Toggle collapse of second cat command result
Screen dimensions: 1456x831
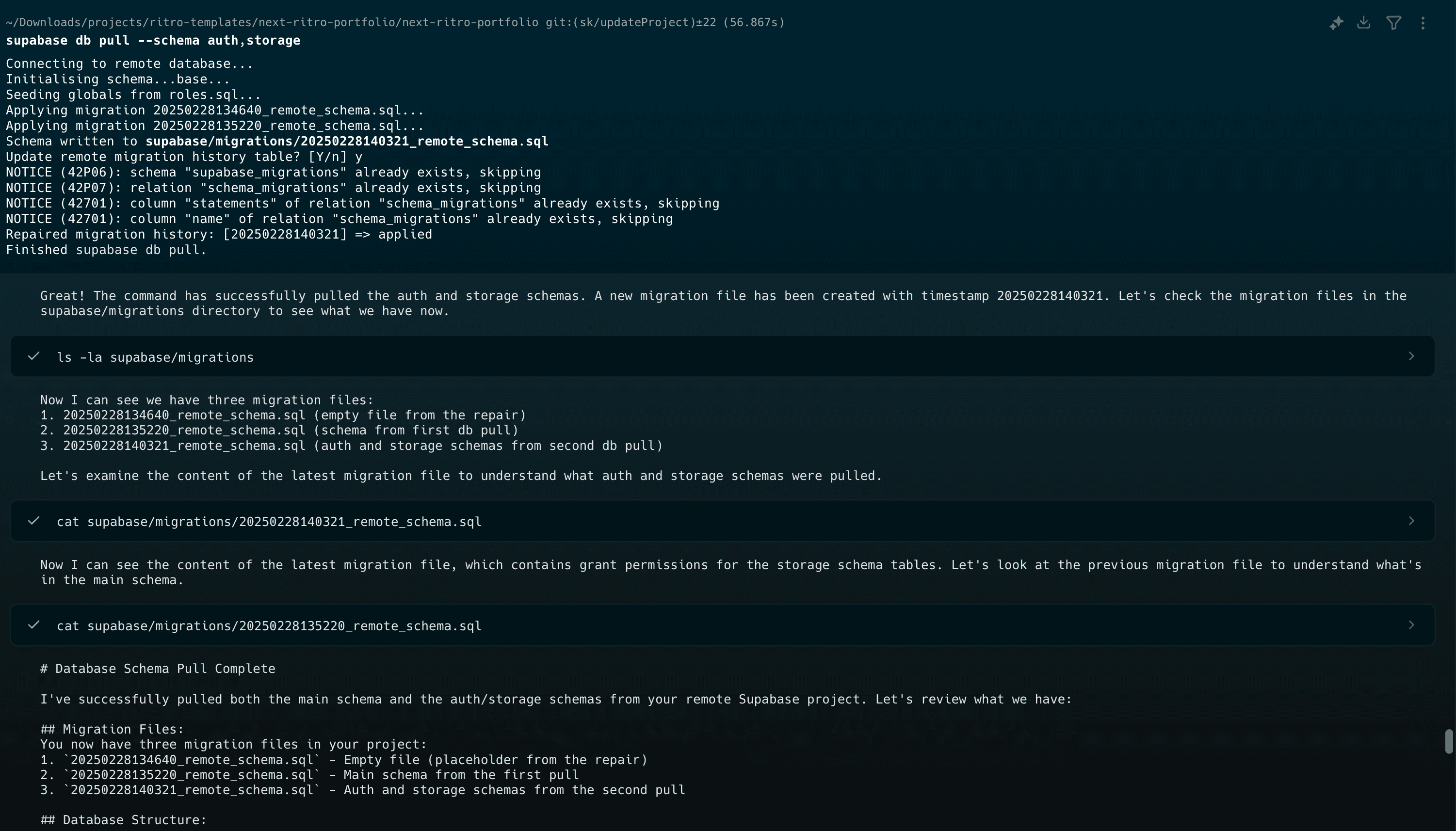coord(1411,625)
